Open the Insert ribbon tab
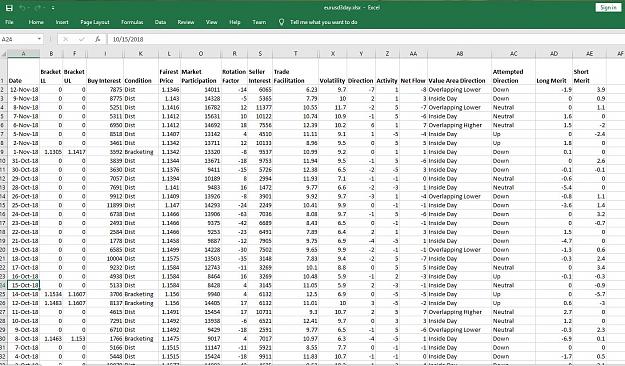Image resolution: width=625 pixels, height=366 pixels. (x=62, y=22)
